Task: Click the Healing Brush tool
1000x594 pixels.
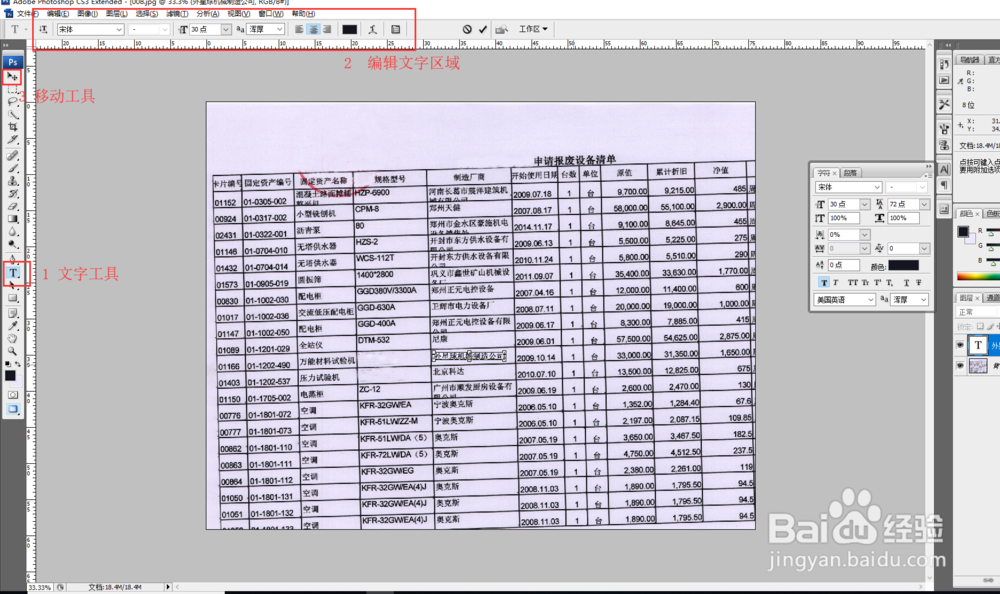Action: coord(12,156)
